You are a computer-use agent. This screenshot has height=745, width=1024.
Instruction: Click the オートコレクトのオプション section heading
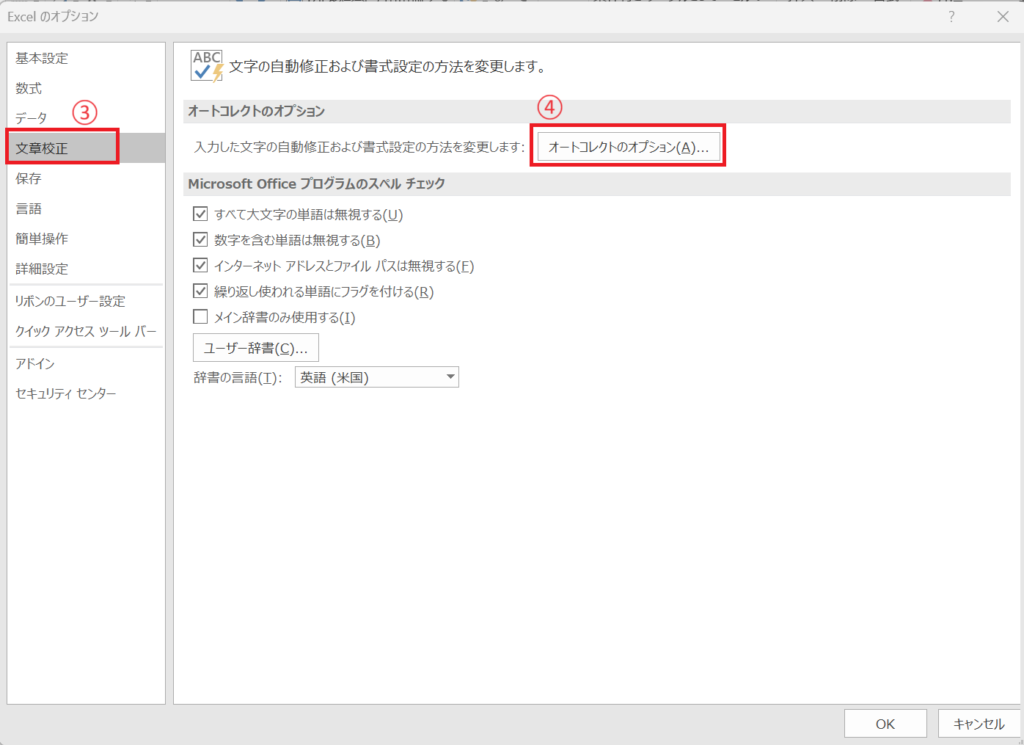point(256,111)
